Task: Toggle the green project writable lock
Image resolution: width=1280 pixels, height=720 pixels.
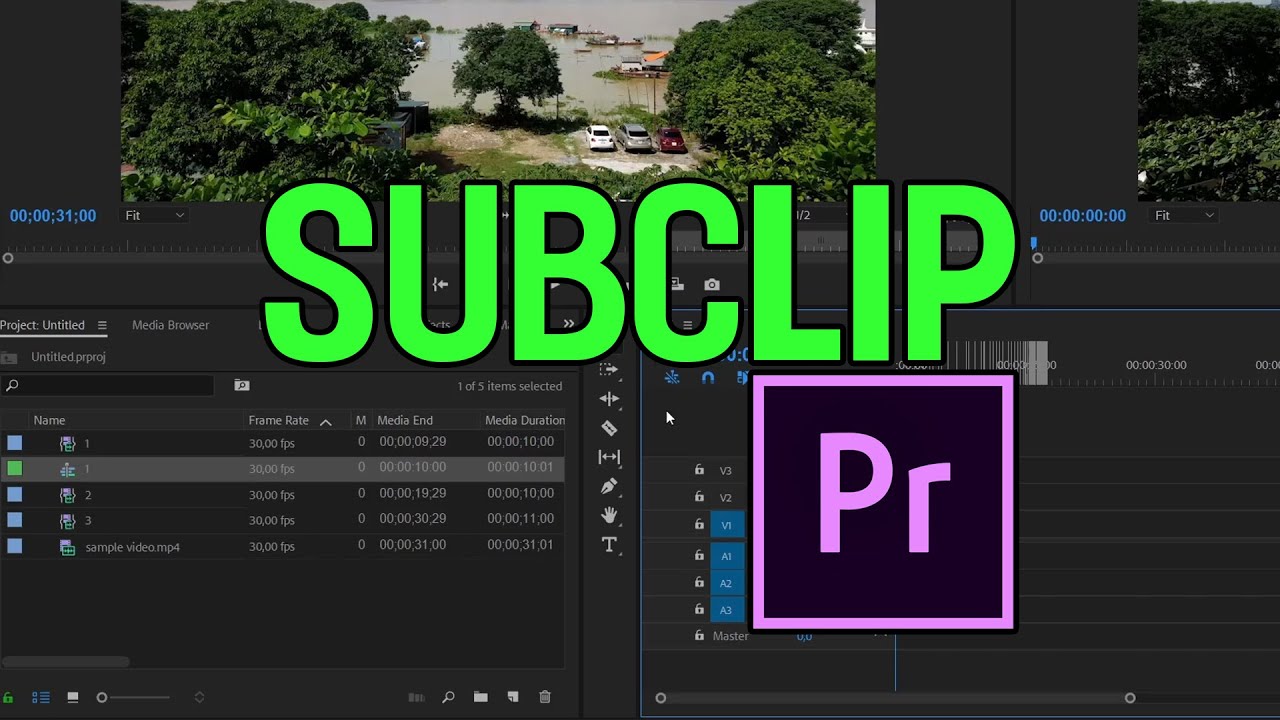Action: pos(8,698)
